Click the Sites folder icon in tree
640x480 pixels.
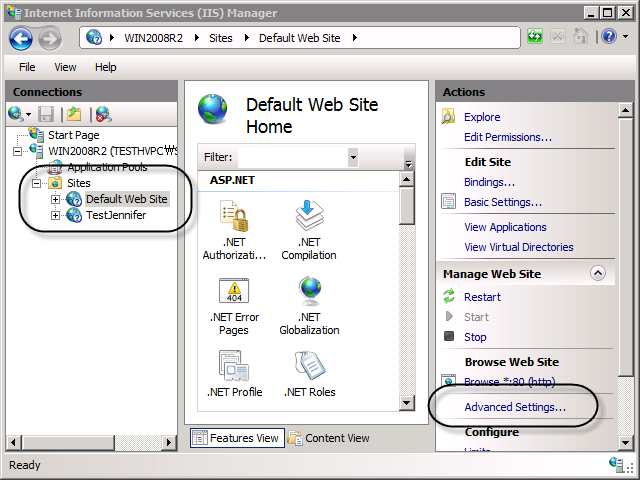[55, 183]
